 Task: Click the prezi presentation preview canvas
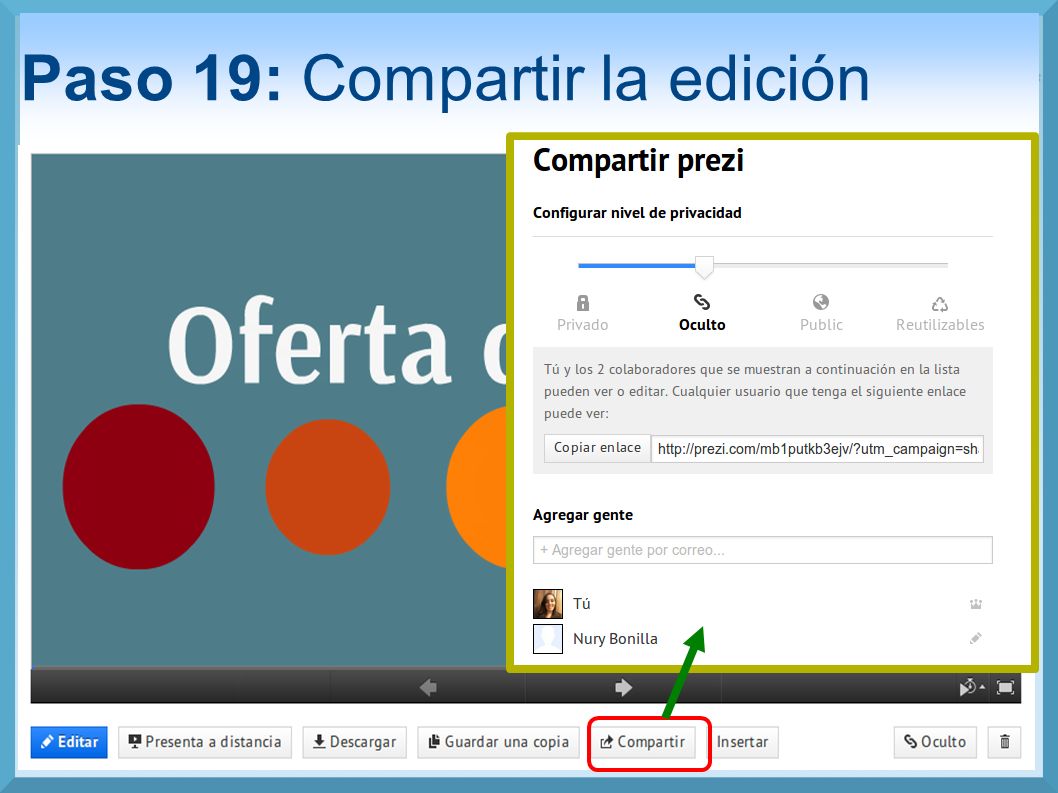click(x=269, y=410)
